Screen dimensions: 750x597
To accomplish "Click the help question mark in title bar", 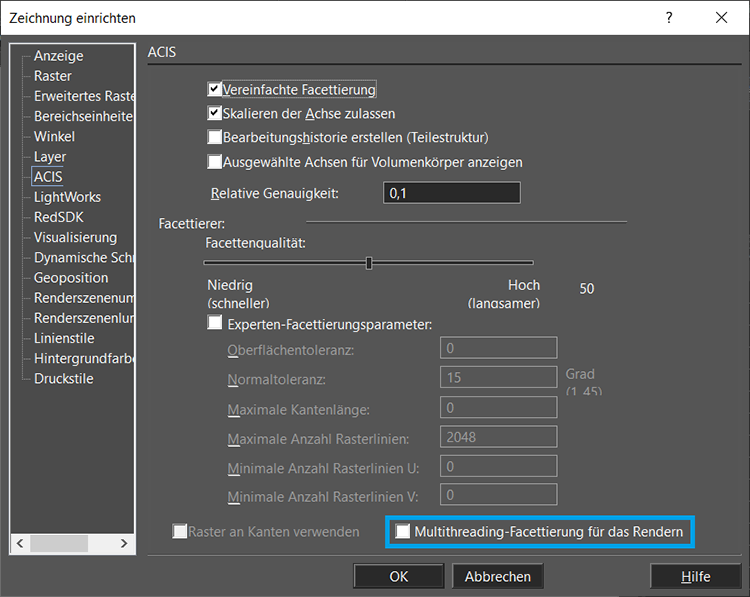I will click(x=669, y=18).
